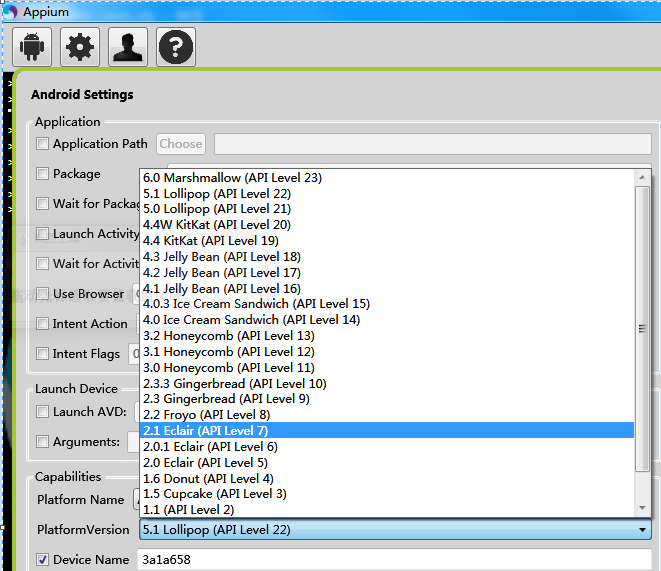
Task: Select 5.0 Lollipop (API Level 21)
Action: click(x=387, y=209)
